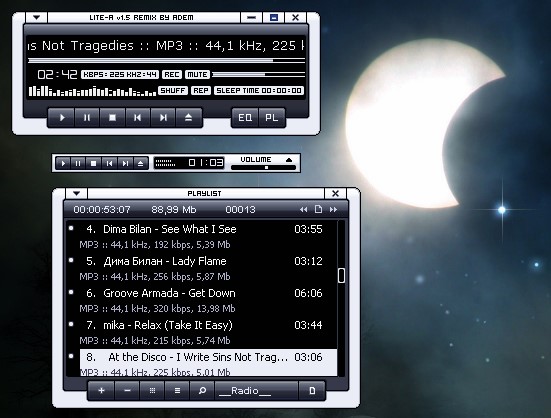Toggle the MUTE button
This screenshot has height=418, width=551.
click(x=197, y=74)
